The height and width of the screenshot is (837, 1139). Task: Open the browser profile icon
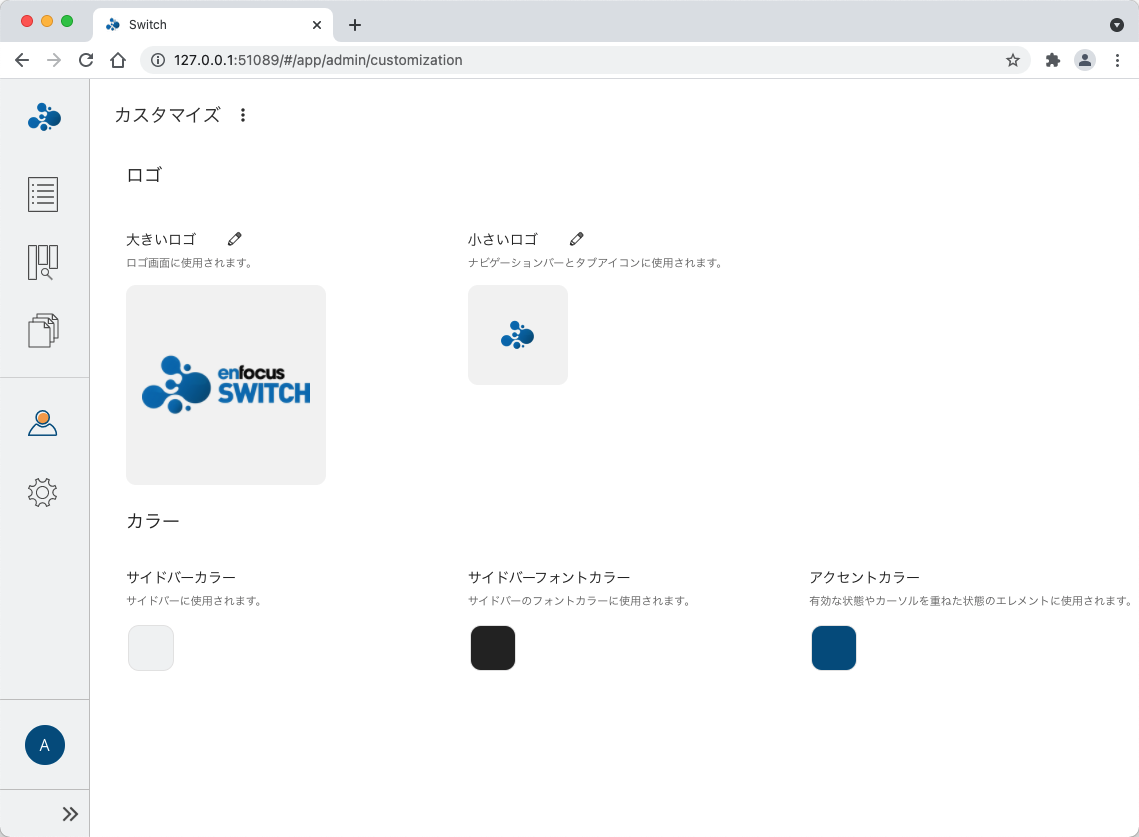[1085, 60]
